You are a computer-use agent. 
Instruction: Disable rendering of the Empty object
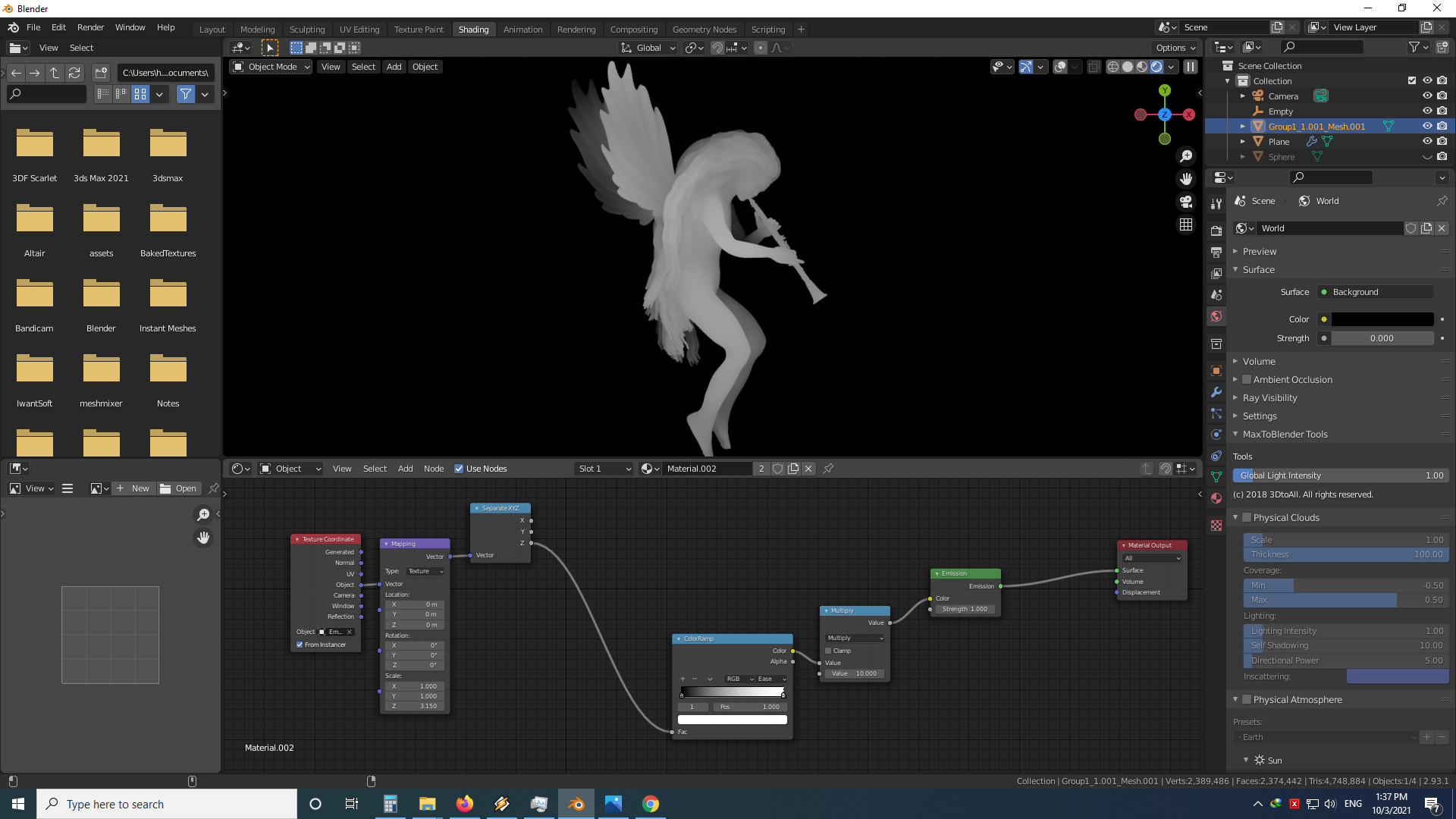tap(1442, 111)
